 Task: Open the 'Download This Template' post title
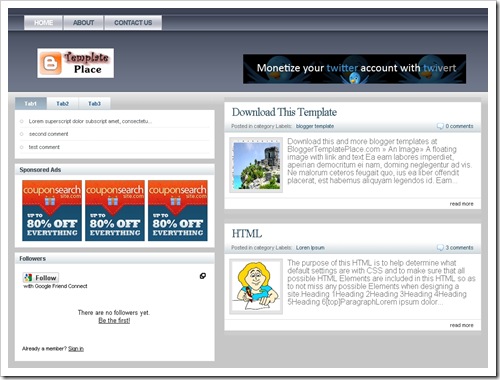(284, 112)
